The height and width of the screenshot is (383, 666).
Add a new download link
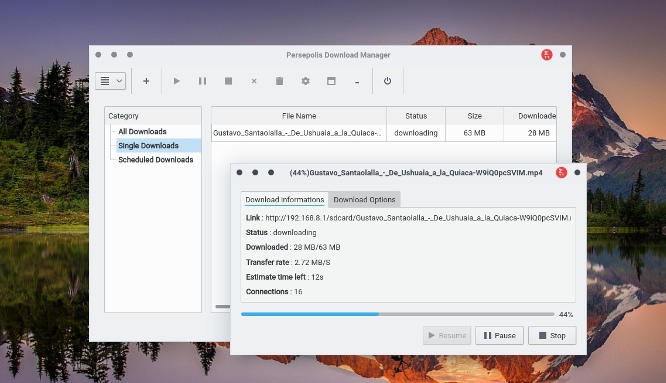pyautogui.click(x=146, y=81)
